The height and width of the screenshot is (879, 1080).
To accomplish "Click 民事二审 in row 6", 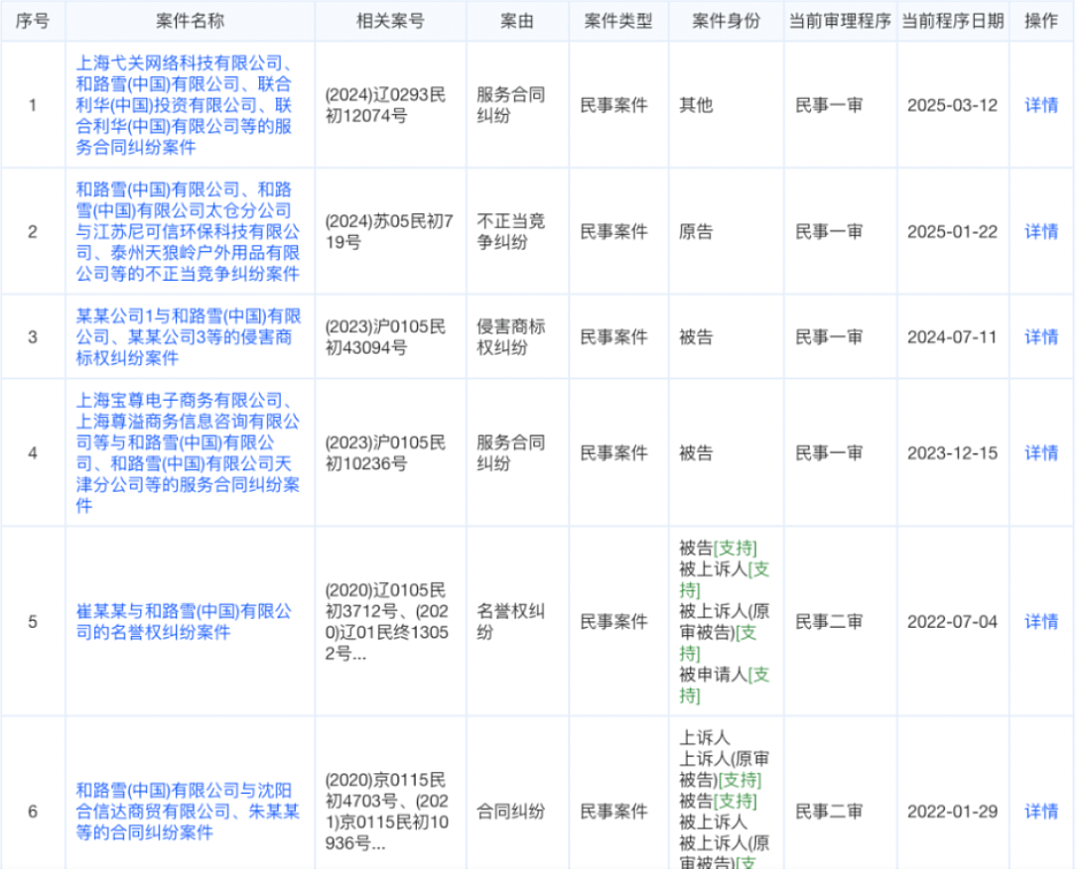I will point(829,812).
